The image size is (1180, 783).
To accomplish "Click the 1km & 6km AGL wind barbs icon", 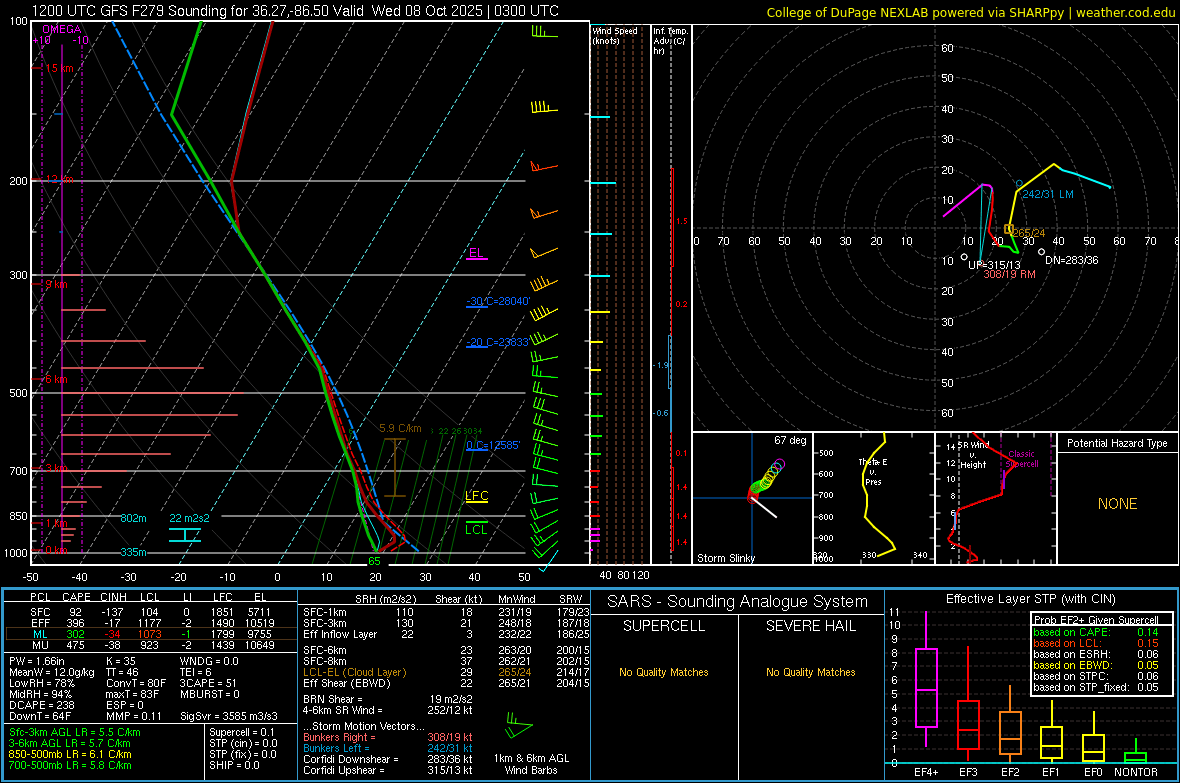I will pyautogui.click(x=518, y=726).
